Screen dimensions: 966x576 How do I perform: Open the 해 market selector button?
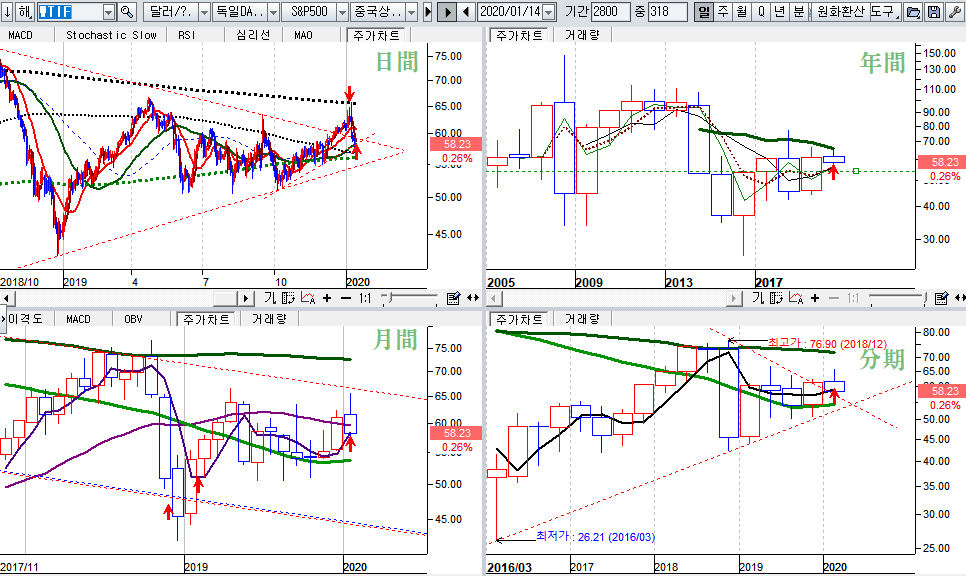[25, 11]
